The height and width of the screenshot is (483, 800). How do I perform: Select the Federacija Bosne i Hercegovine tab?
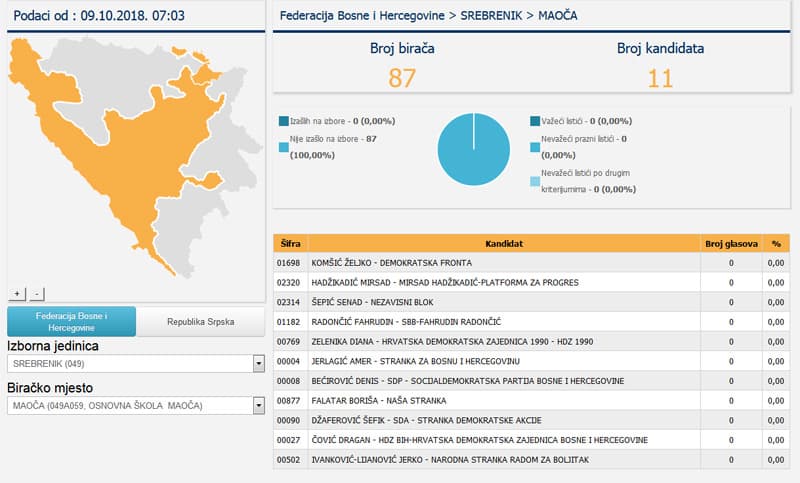[x=71, y=321]
